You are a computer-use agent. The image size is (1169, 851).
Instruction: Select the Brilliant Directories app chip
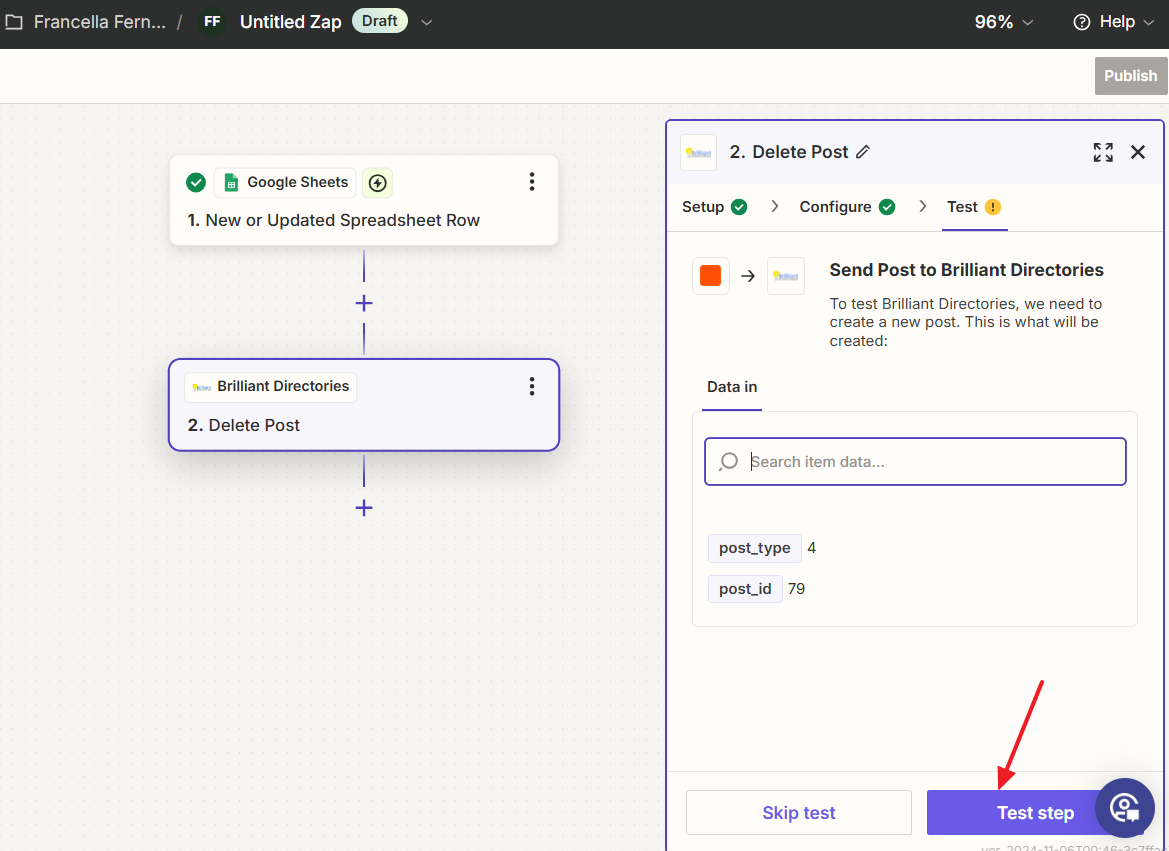pos(271,386)
